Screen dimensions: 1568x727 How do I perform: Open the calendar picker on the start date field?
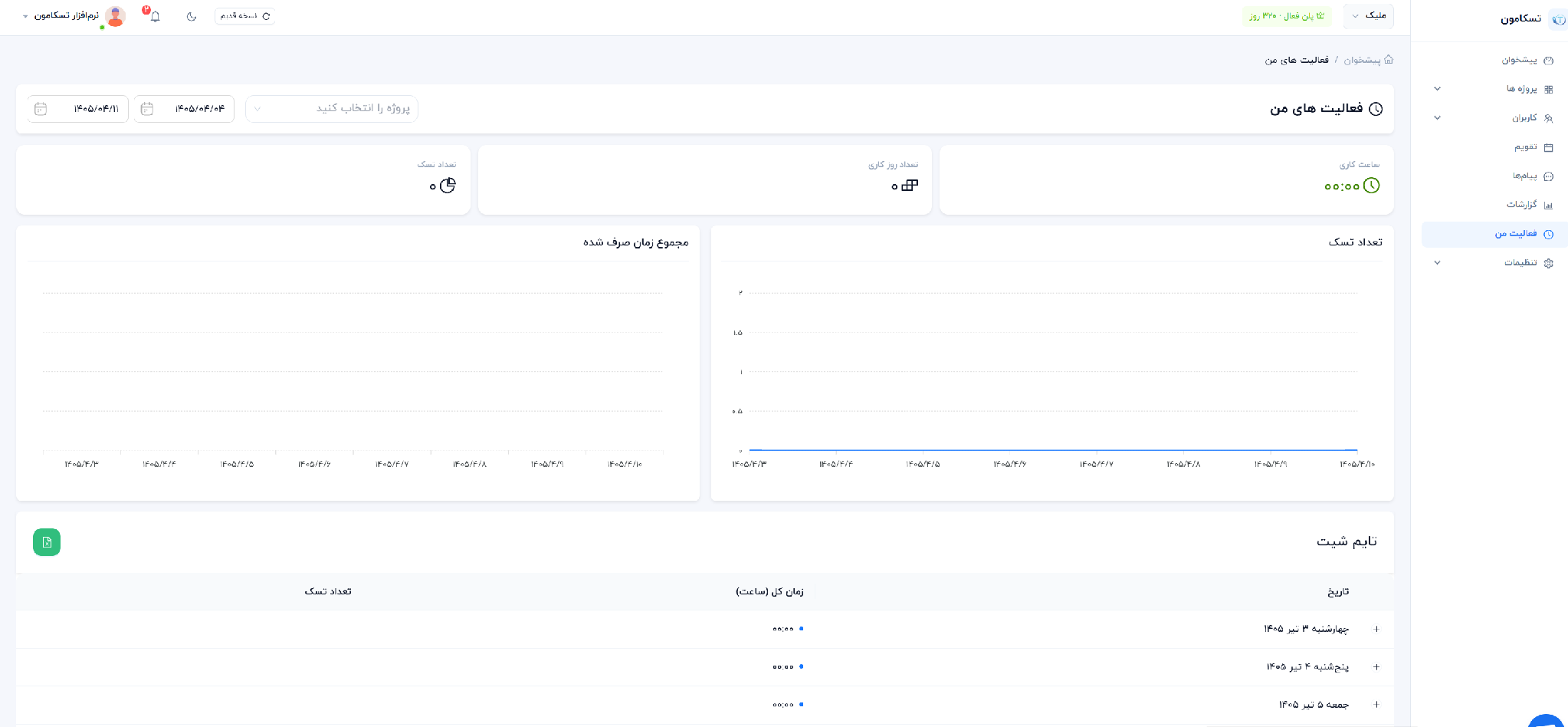[x=147, y=109]
